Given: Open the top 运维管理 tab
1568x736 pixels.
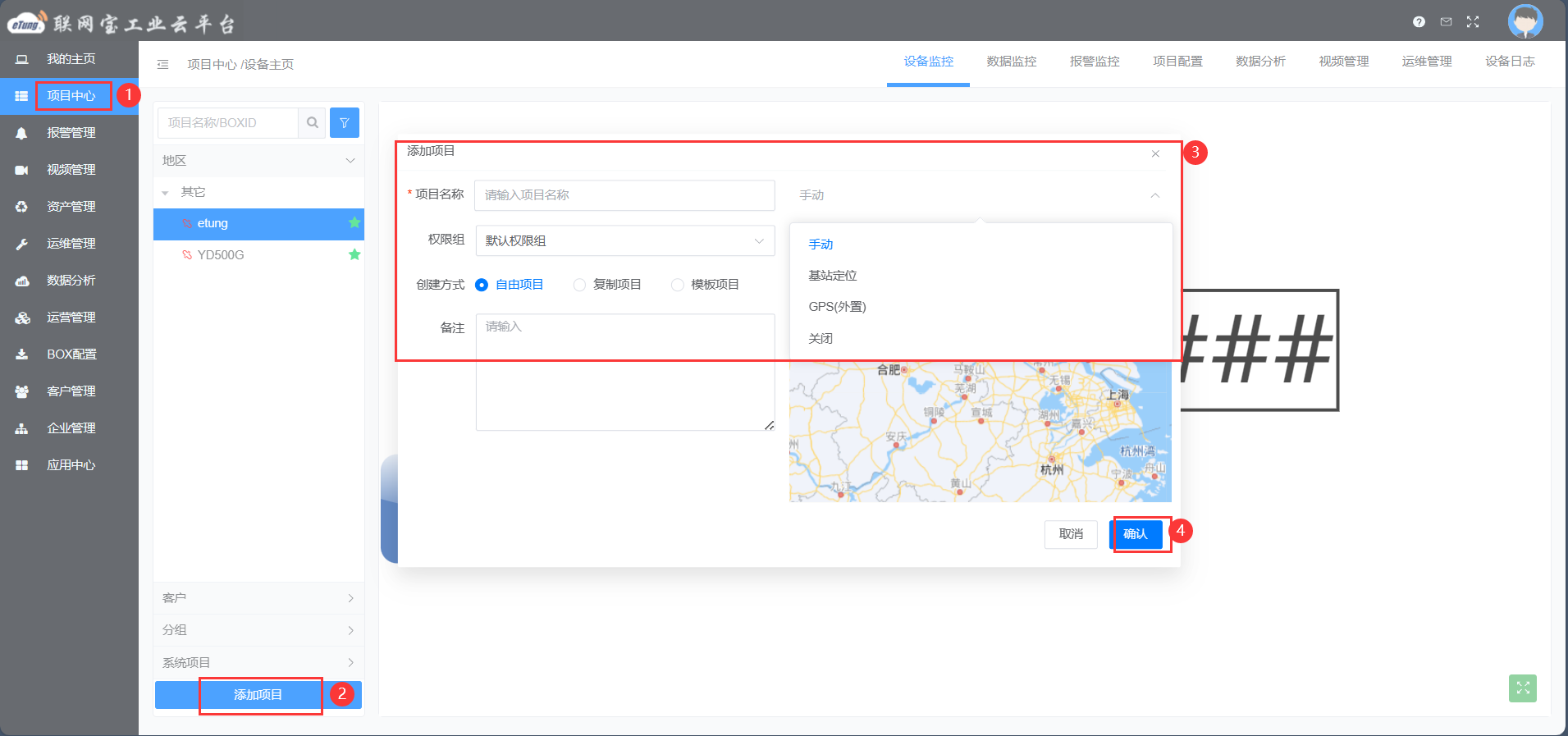Looking at the screenshot, I should (x=1427, y=62).
